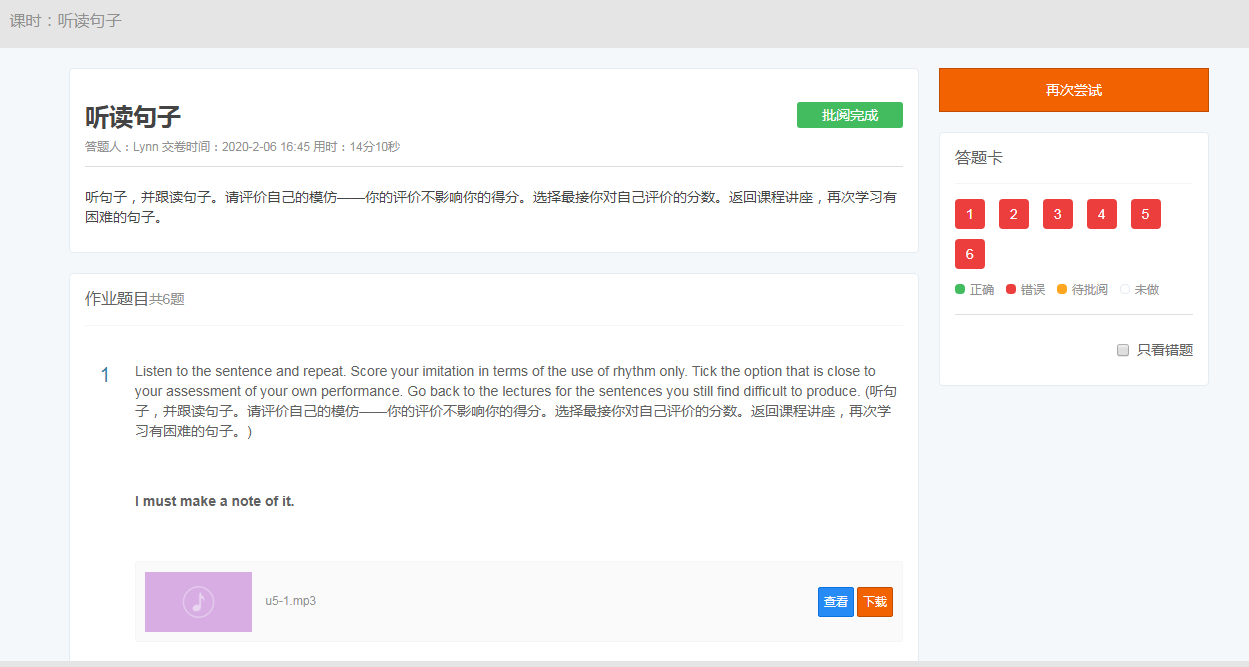
Task: Click the 作业题目 section heading
Action: [117, 298]
